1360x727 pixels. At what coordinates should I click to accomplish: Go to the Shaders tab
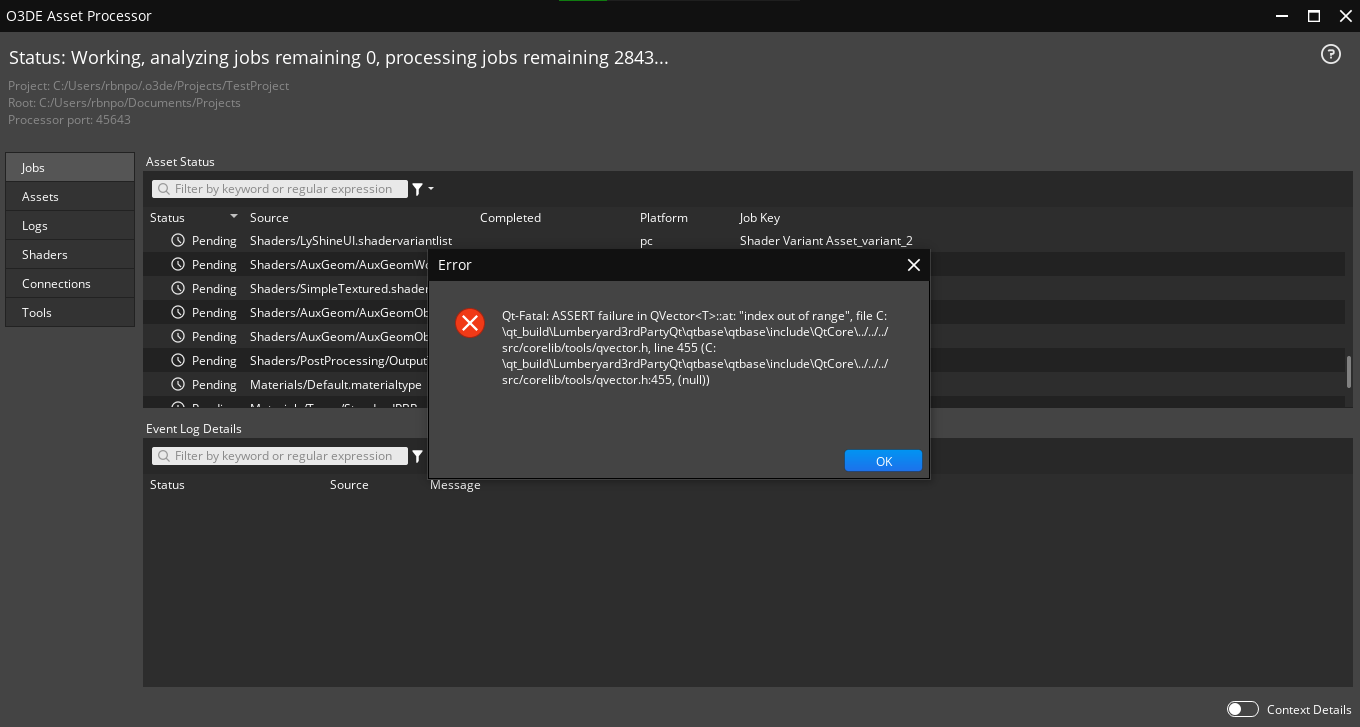pyautogui.click(x=70, y=254)
